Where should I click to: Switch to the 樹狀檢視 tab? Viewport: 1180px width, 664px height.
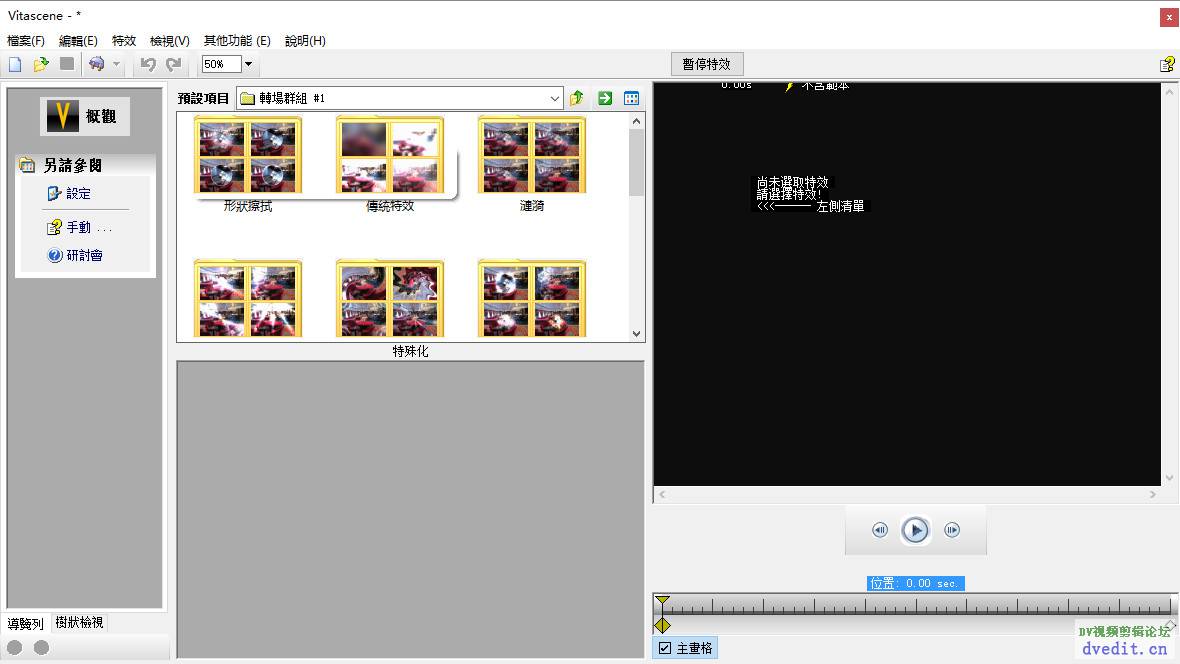click(80, 623)
